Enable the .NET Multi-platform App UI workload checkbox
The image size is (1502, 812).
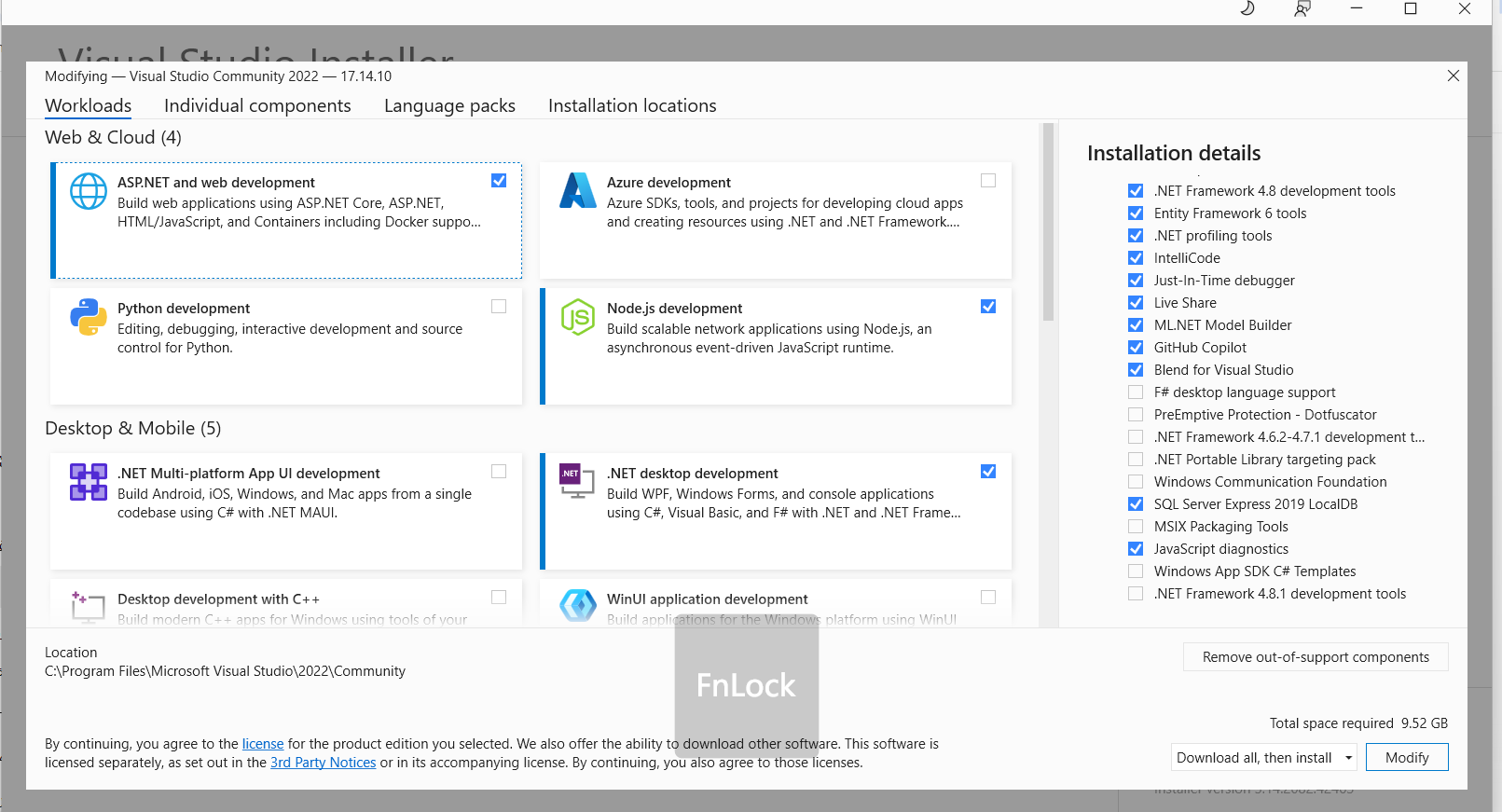tap(499, 472)
